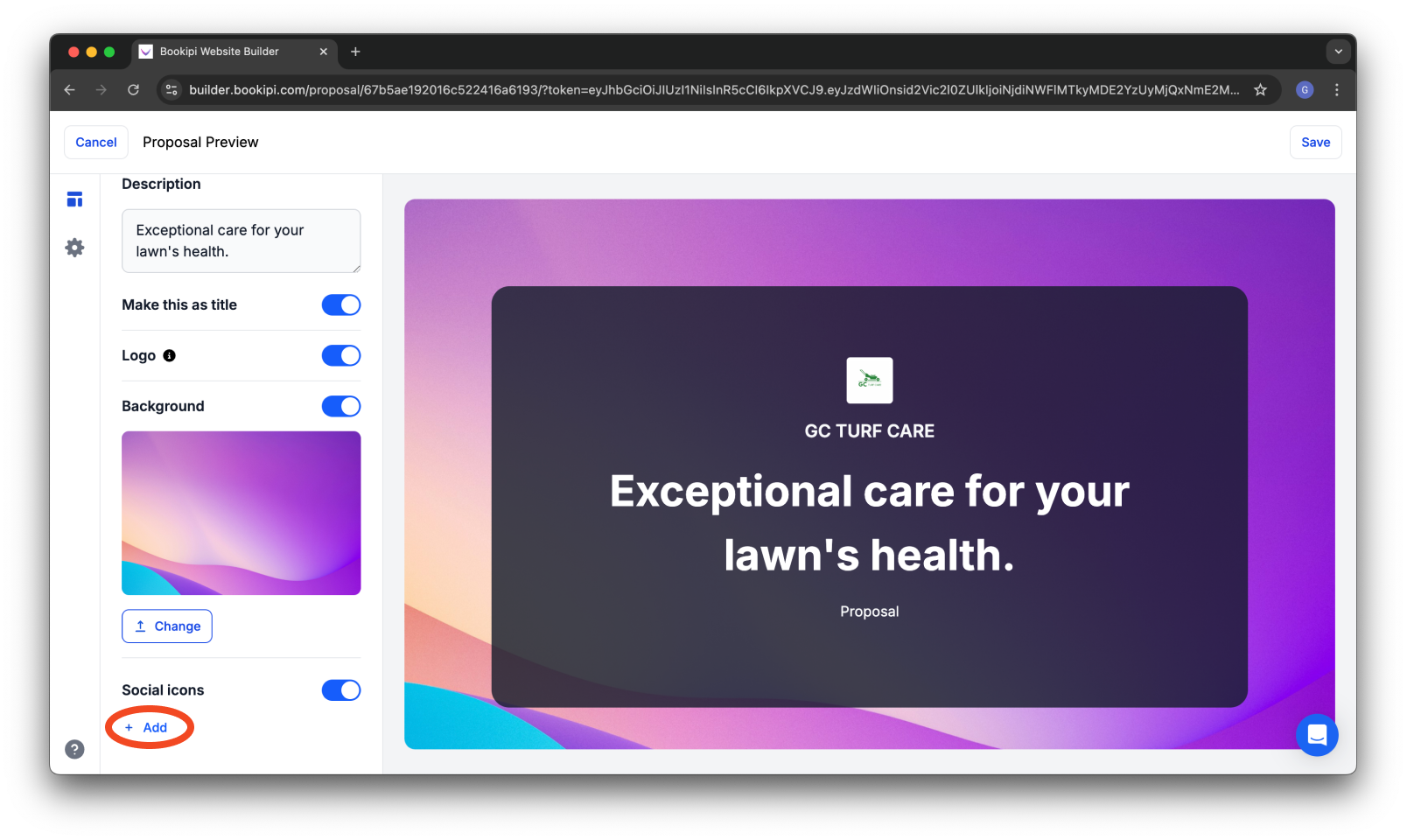Disable the Social icons toggle
The height and width of the screenshot is (840, 1407).
(340, 689)
